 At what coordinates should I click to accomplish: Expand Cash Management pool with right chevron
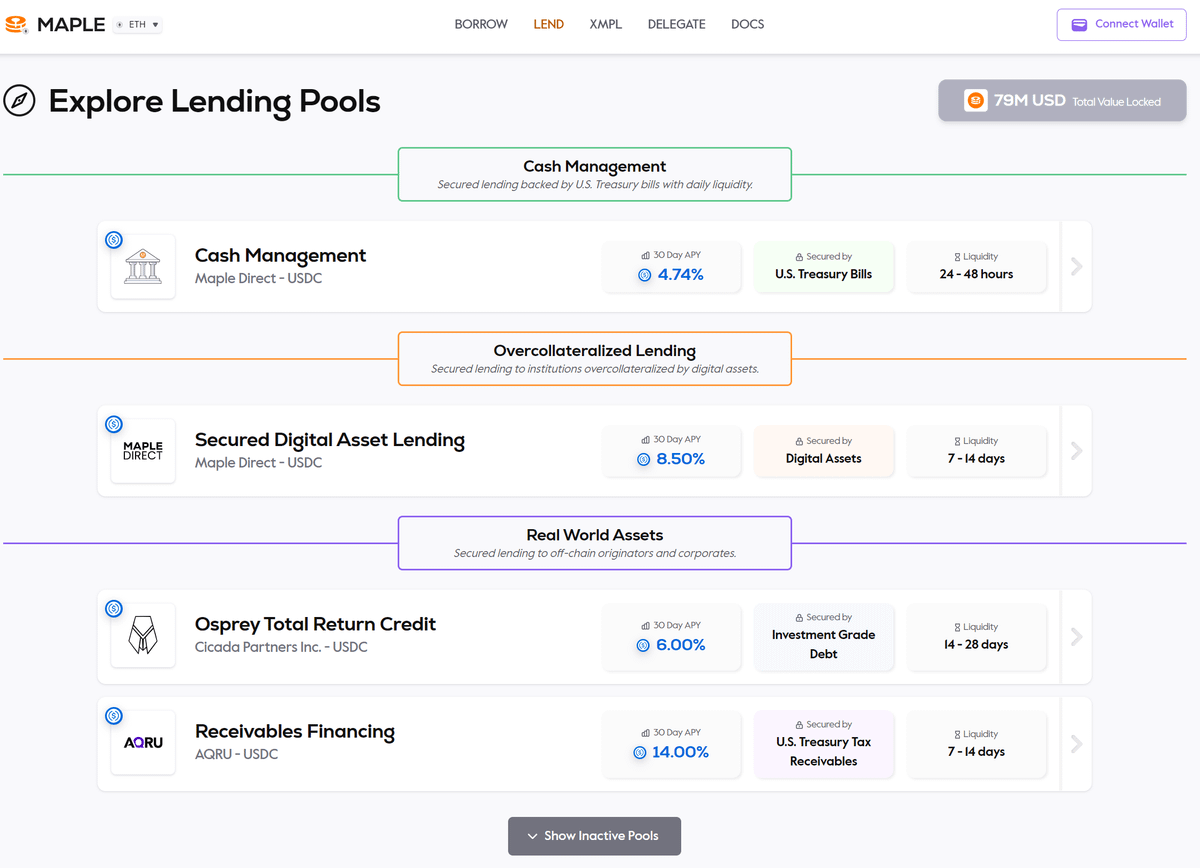point(1076,267)
